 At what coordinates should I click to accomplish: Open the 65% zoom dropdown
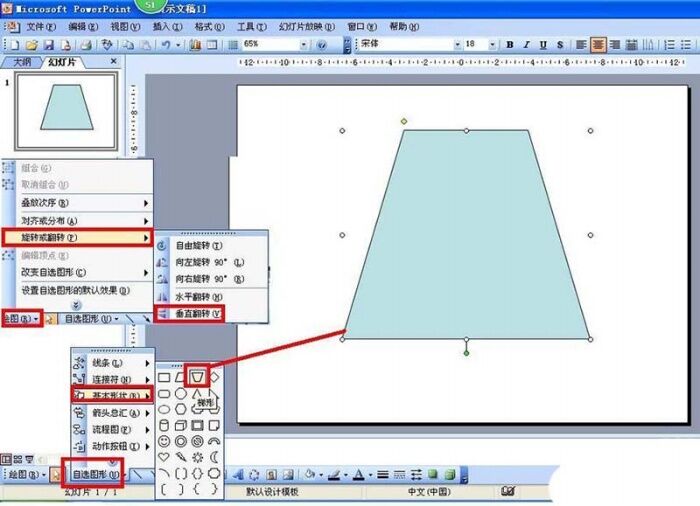pyautogui.click(x=304, y=45)
